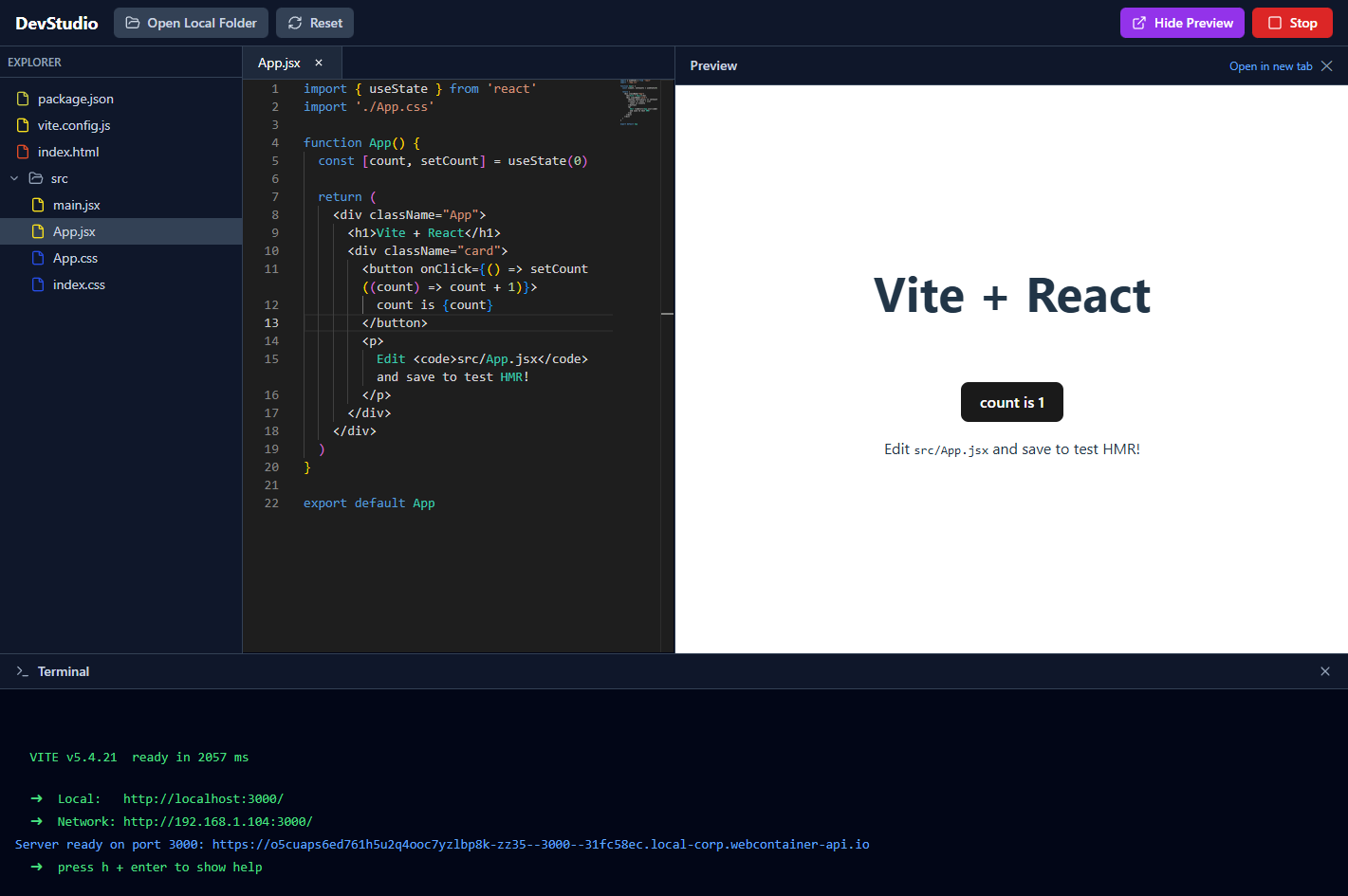Select index.css in the file tree
The image size is (1348, 896).
coord(79,284)
